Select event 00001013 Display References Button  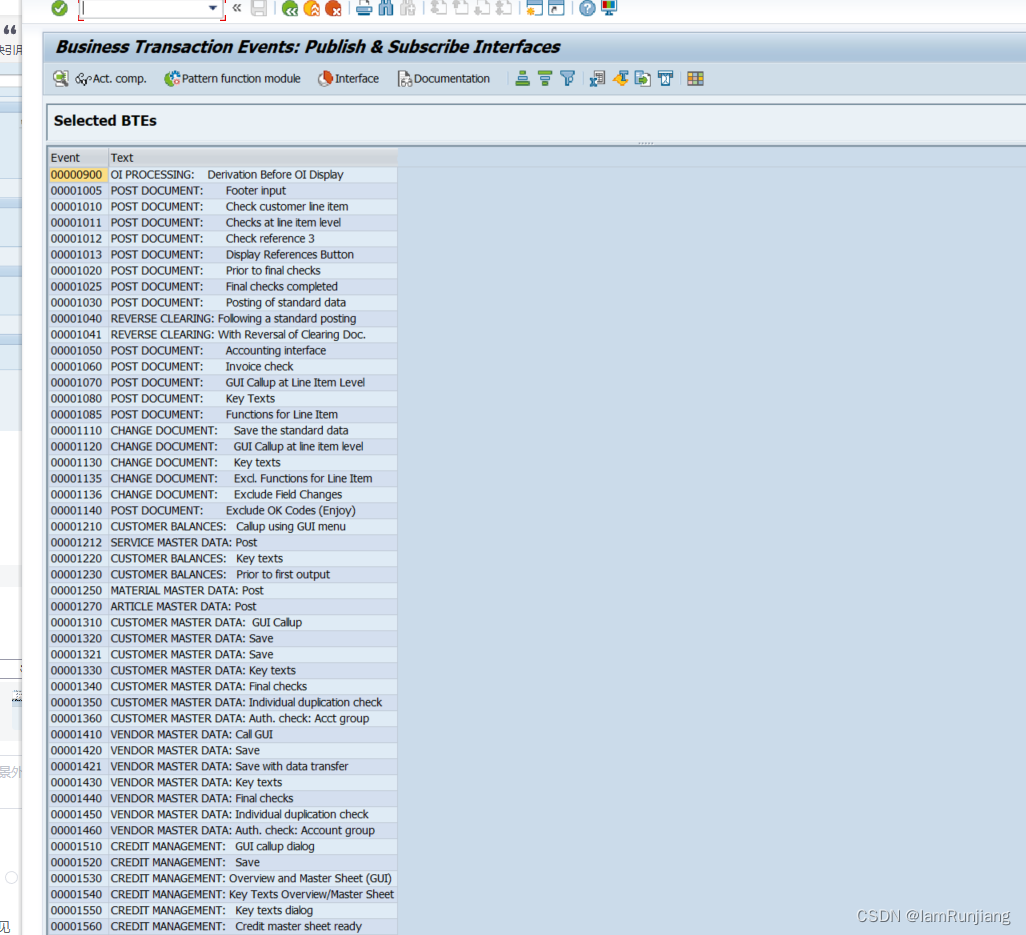pos(222,255)
